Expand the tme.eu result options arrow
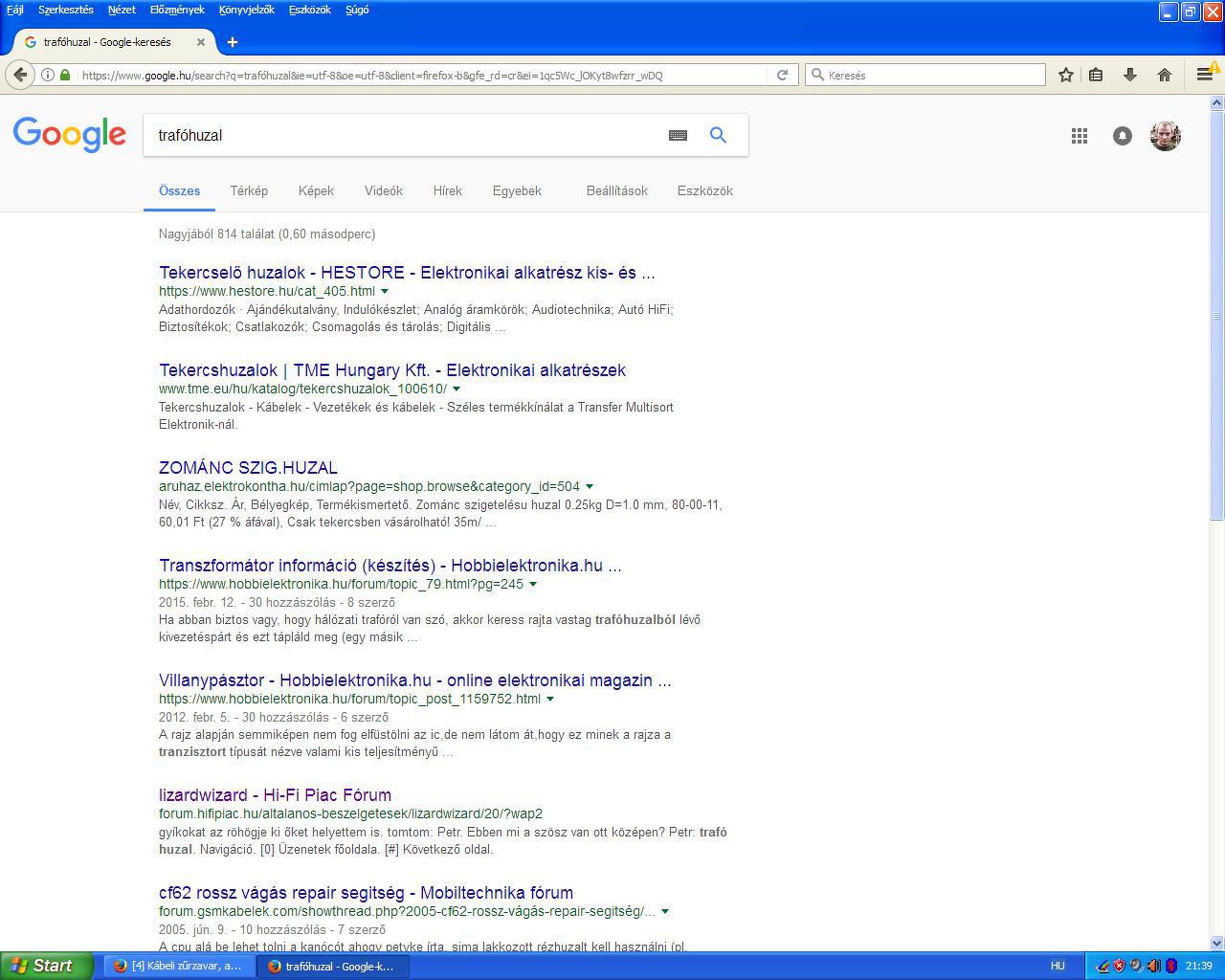1225x980 pixels. (x=457, y=389)
